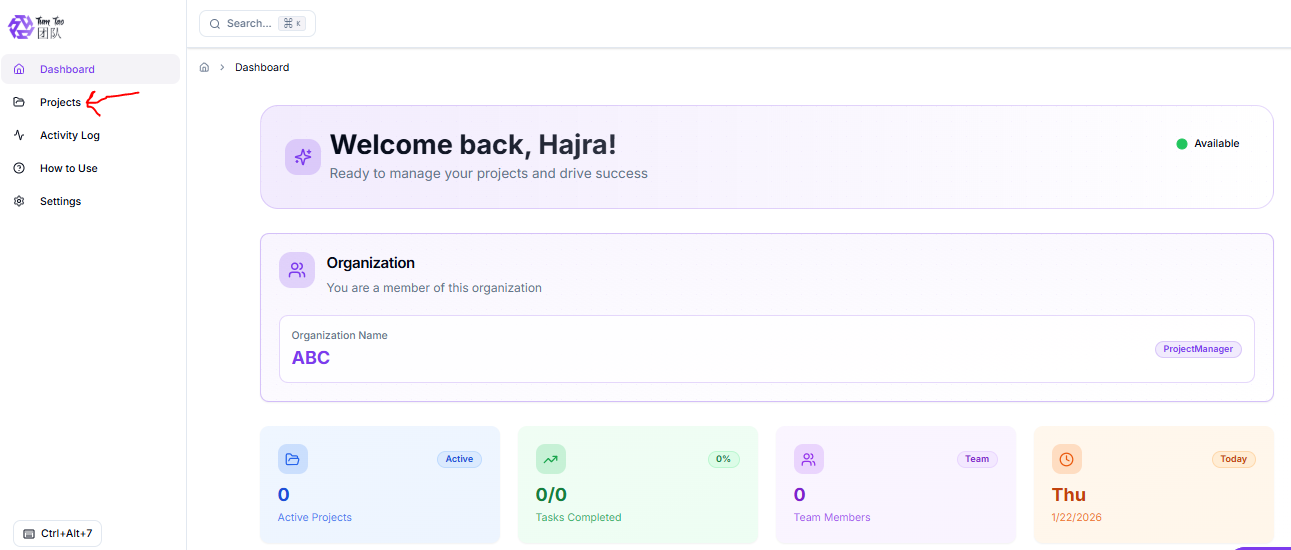
Task: Go to Activity Log page
Action: click(69, 135)
